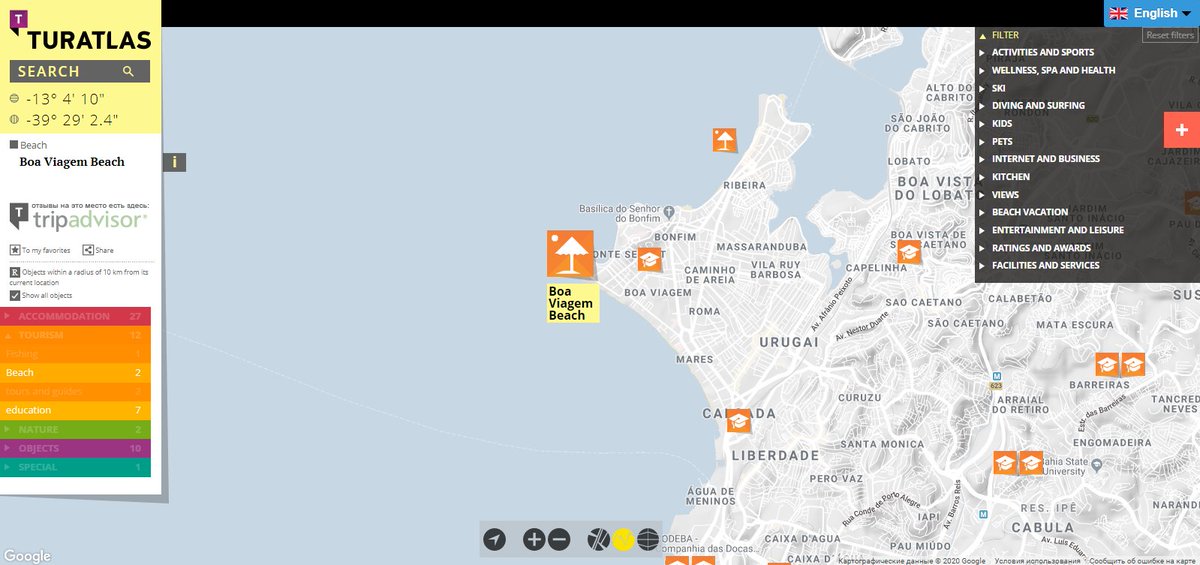Open the yellow info "i" tab

(x=175, y=162)
